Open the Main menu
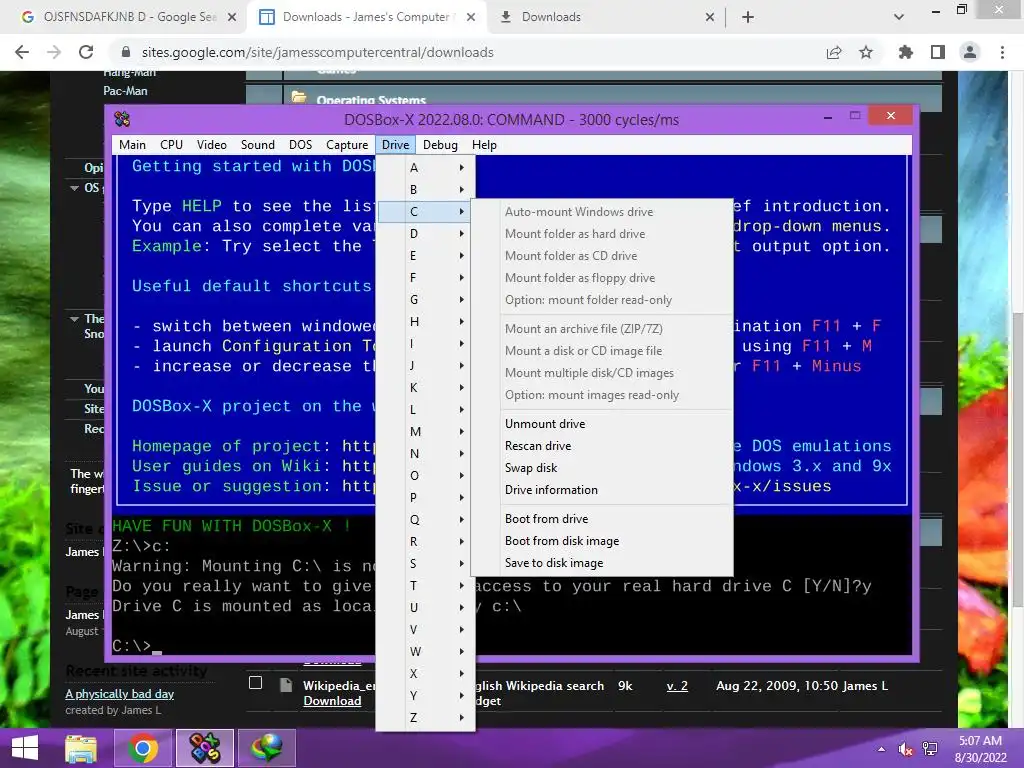This screenshot has height=768, width=1024. tap(133, 145)
